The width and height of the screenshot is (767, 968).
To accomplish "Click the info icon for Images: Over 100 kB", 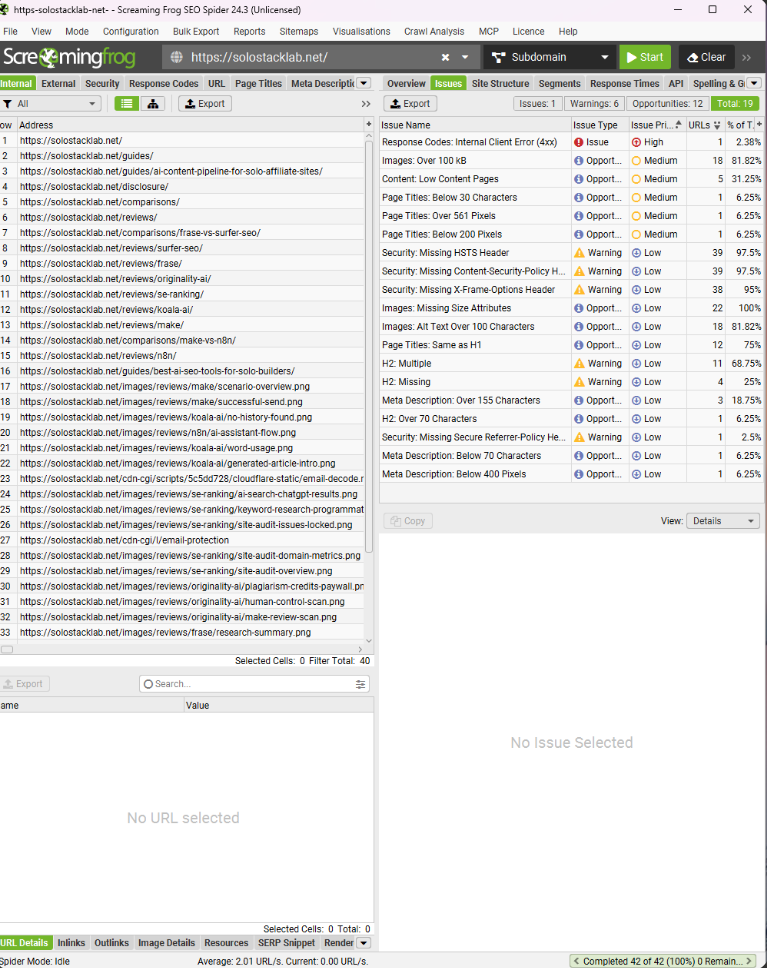I will [579, 161].
